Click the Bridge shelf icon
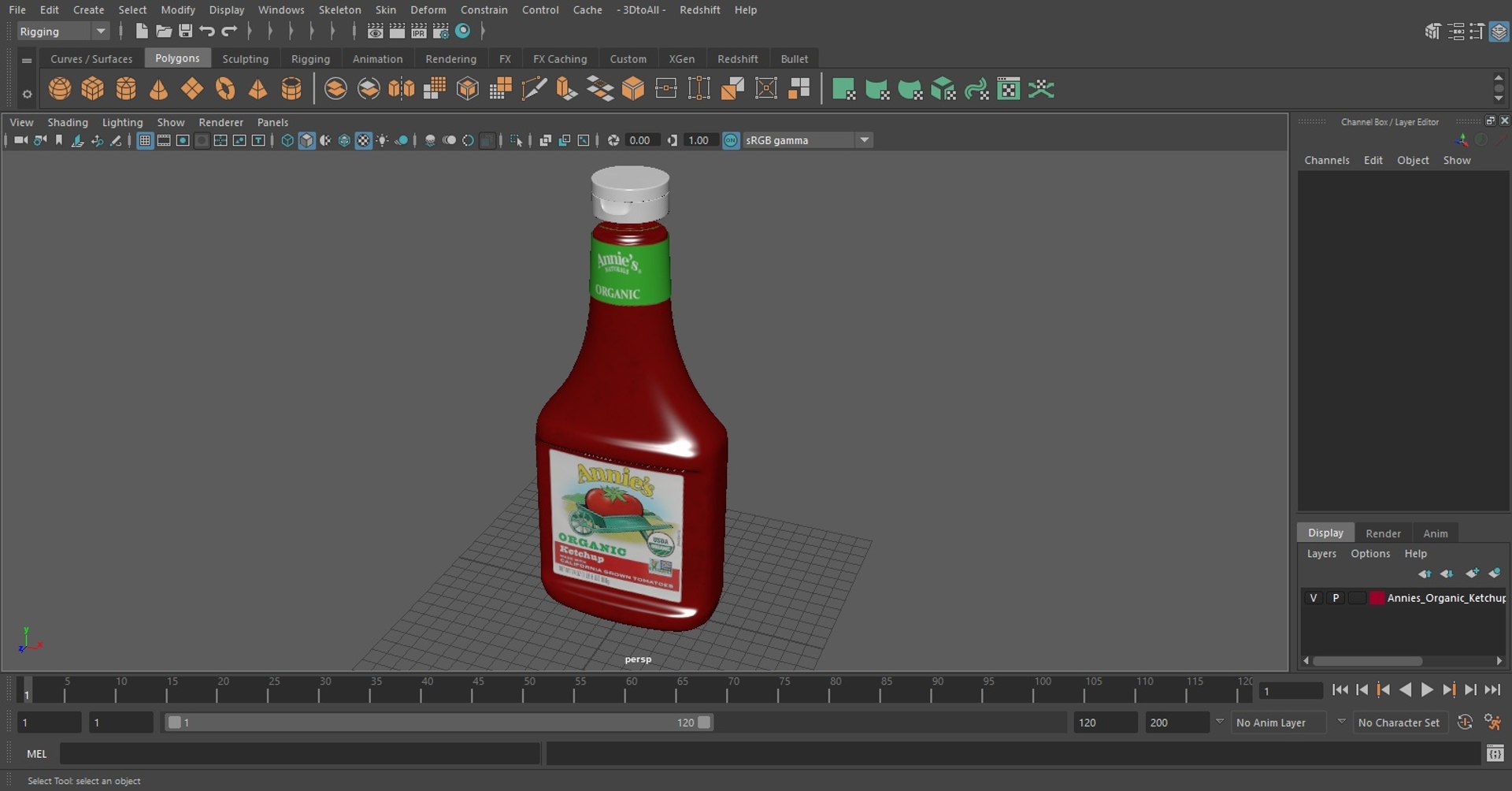The image size is (1512, 791). pos(599,88)
